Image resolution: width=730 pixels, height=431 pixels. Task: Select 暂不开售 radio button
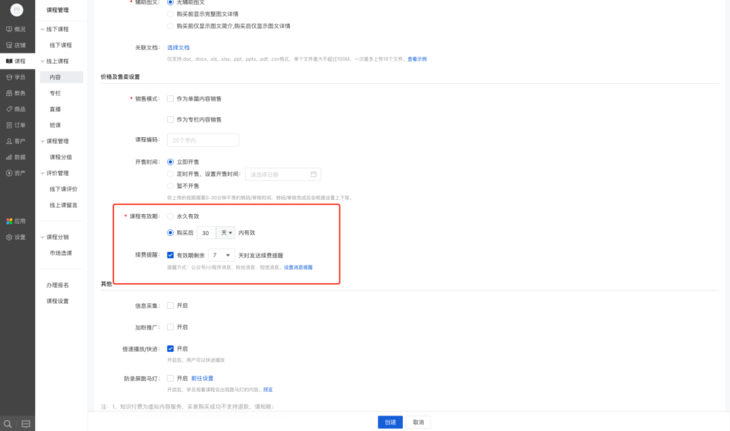[170, 186]
